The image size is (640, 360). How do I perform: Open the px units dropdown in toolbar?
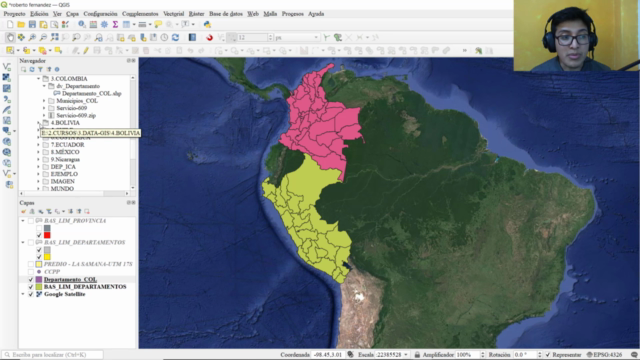pyautogui.click(x=316, y=38)
